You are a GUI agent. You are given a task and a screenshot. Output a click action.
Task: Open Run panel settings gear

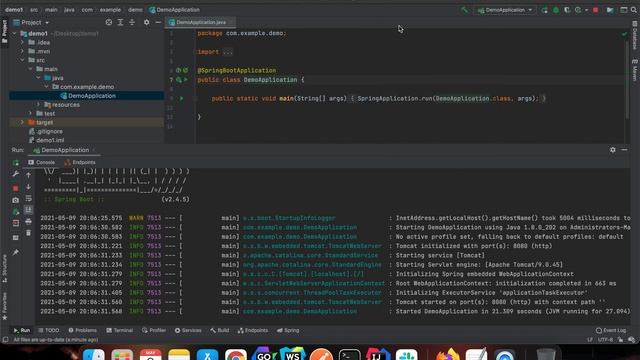613,150
